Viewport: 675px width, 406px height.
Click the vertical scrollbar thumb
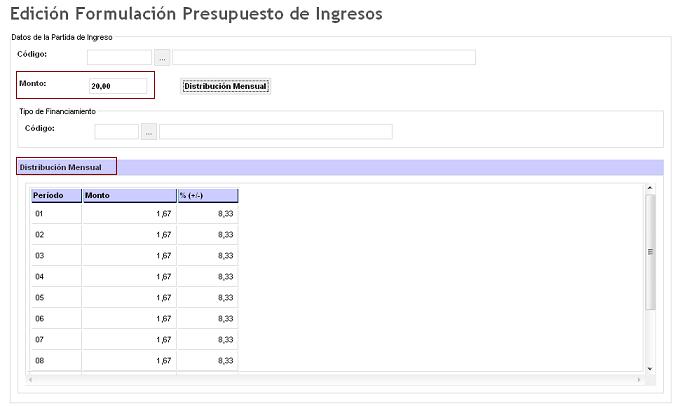click(x=650, y=250)
